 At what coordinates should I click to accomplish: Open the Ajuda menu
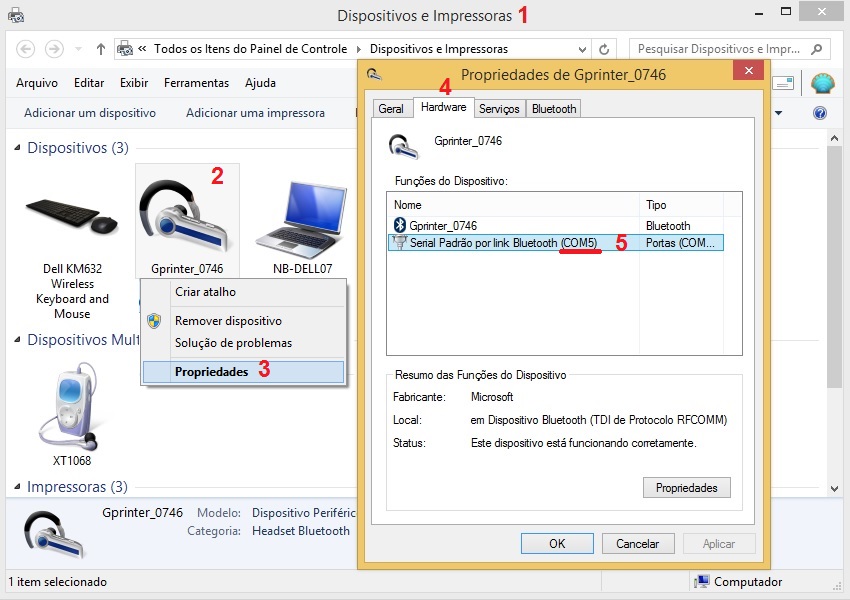pos(260,83)
